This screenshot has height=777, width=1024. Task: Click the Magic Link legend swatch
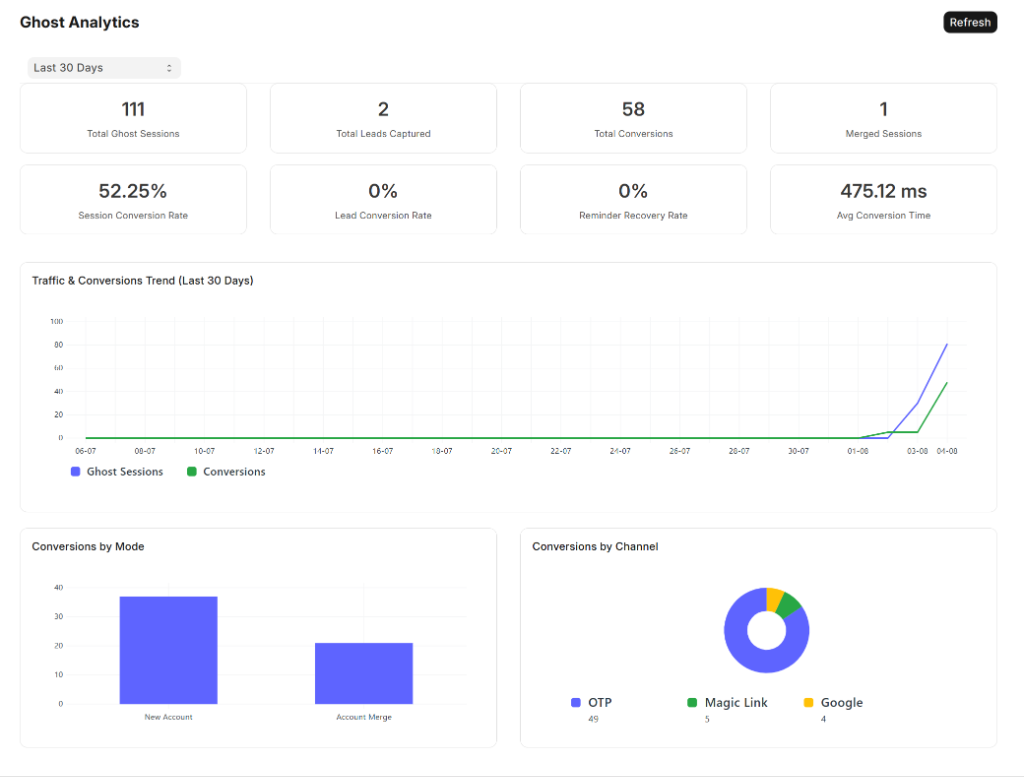692,703
